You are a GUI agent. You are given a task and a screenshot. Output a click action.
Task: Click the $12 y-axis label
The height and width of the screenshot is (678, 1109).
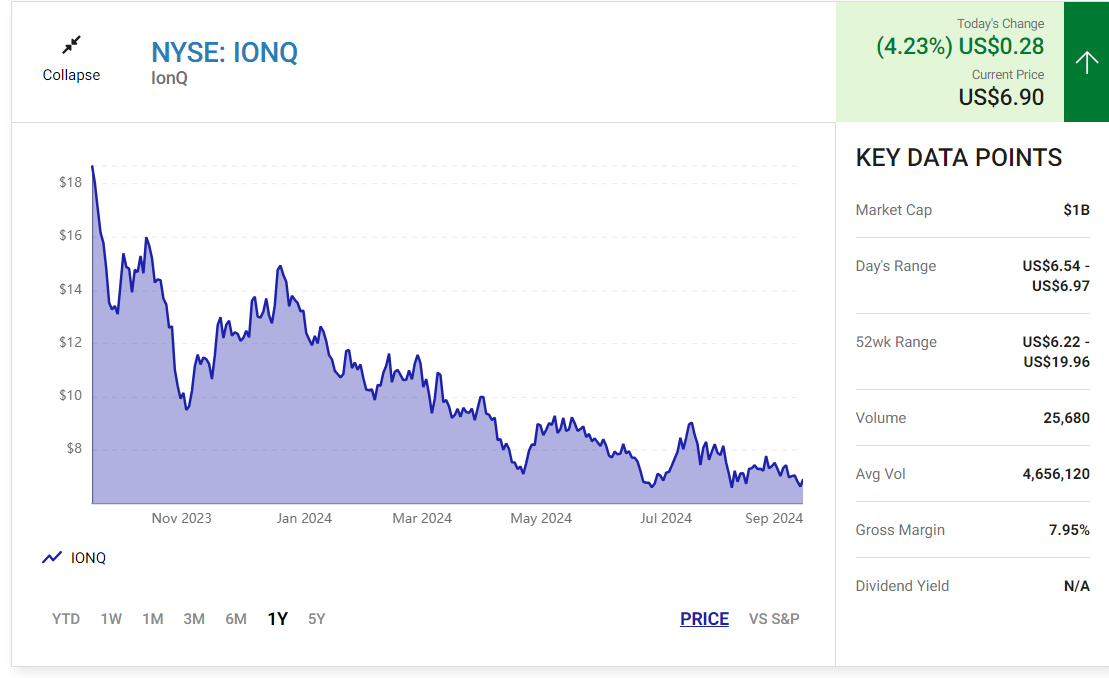pyautogui.click(x=71, y=342)
